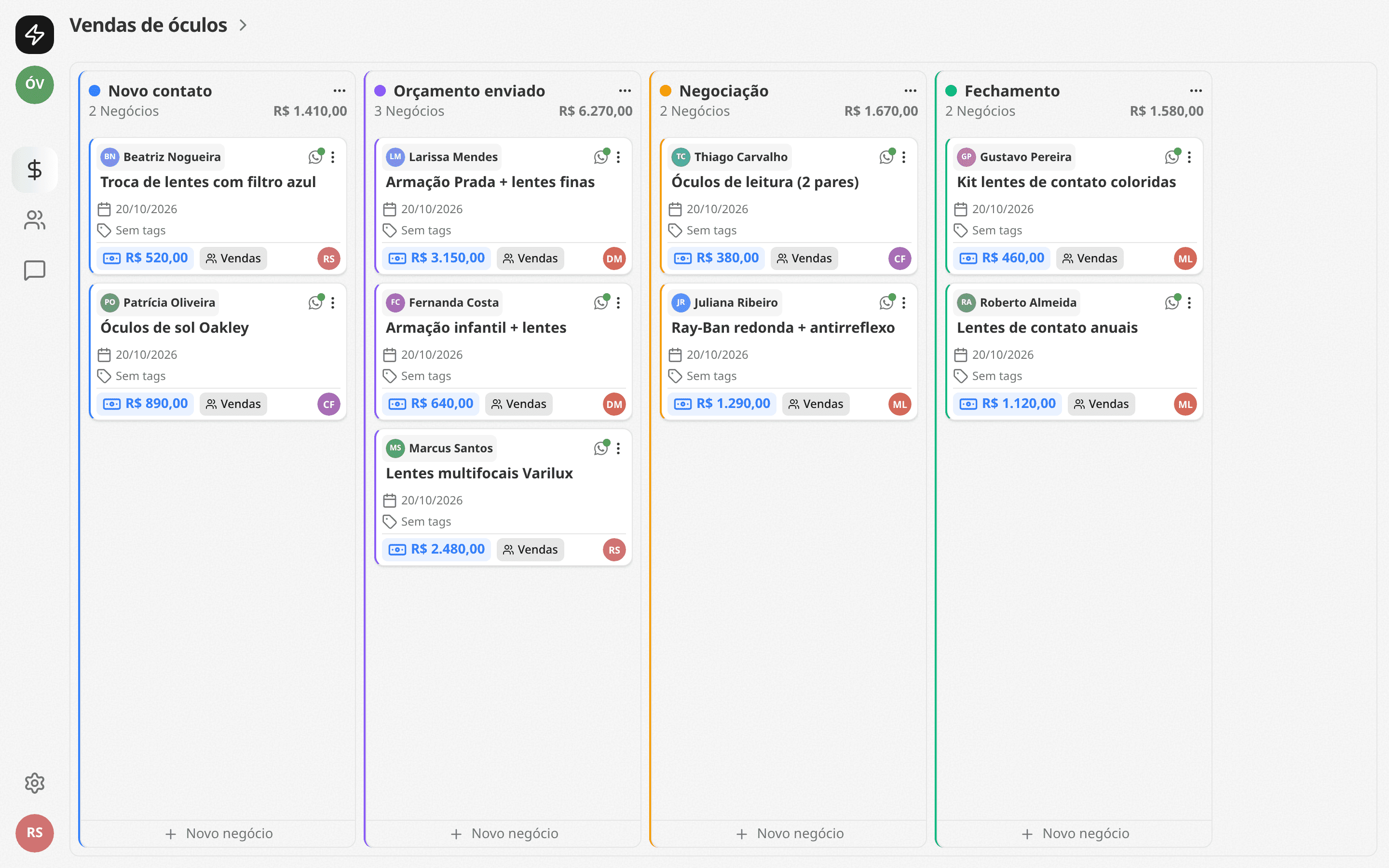This screenshot has height=868, width=1389.
Task: Open the deals dollar sign sidebar icon
Action: pyautogui.click(x=34, y=169)
